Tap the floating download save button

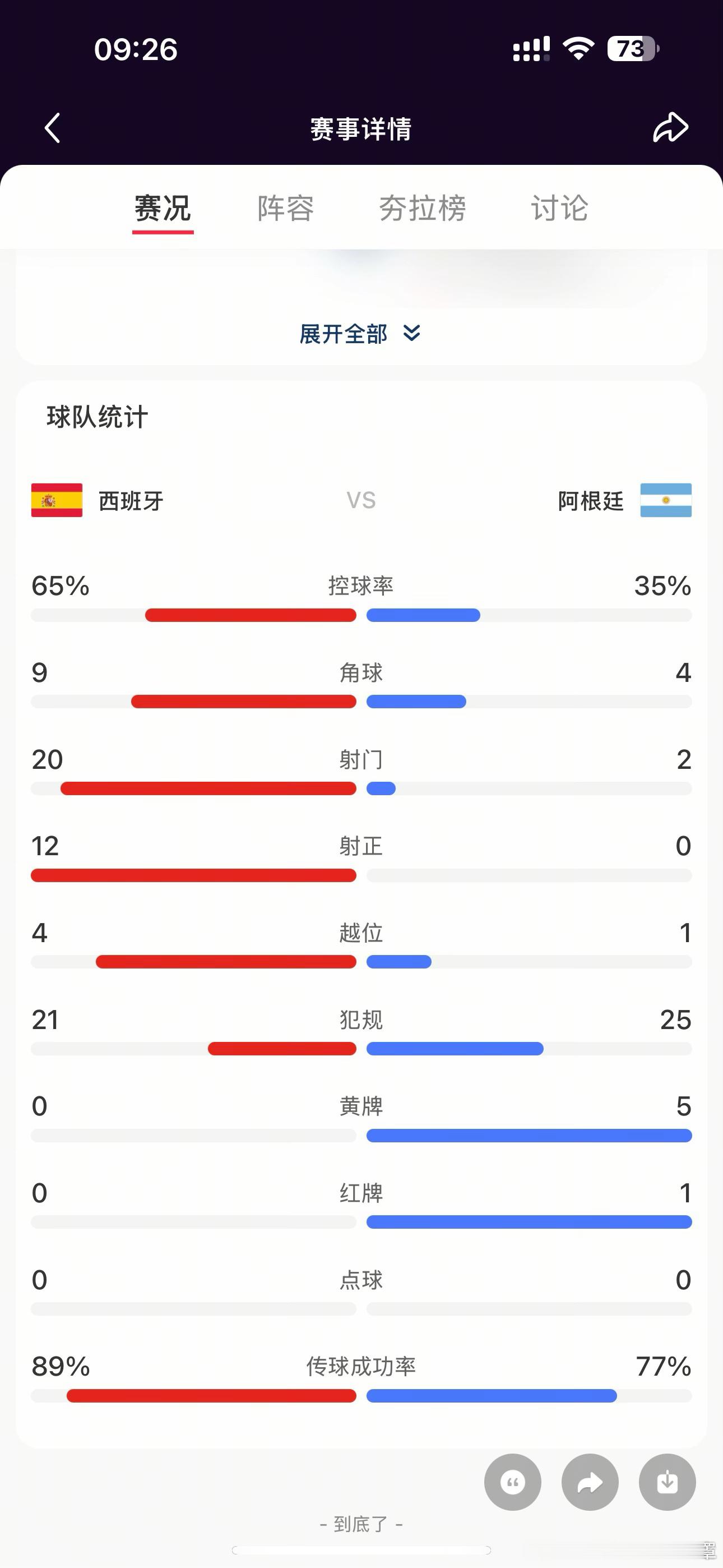(x=667, y=1482)
